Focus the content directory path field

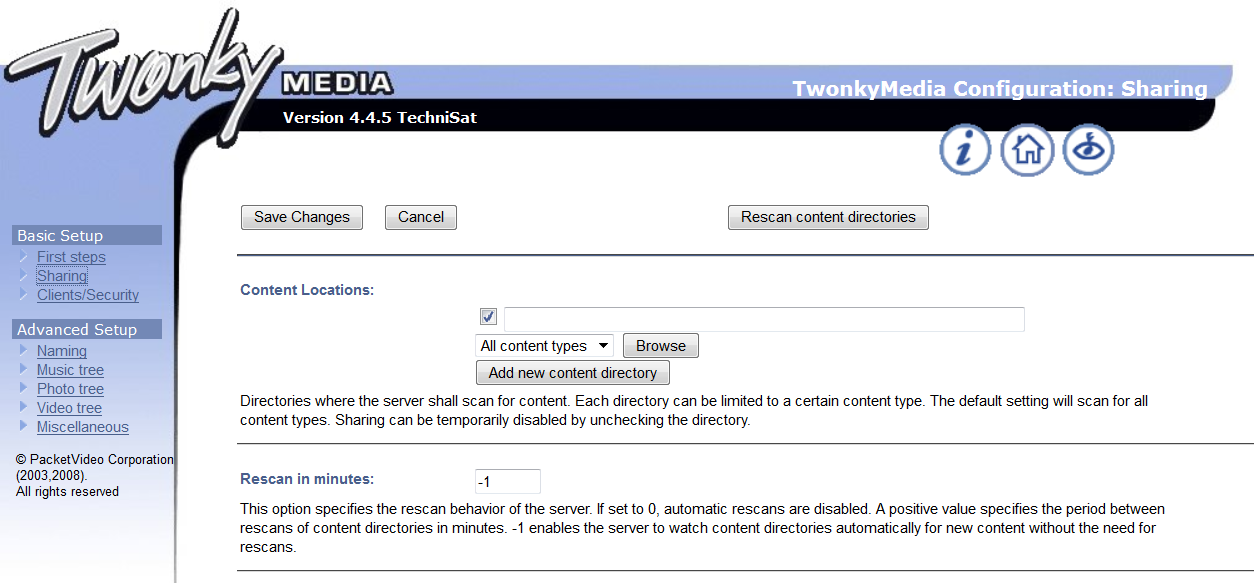pos(764,319)
